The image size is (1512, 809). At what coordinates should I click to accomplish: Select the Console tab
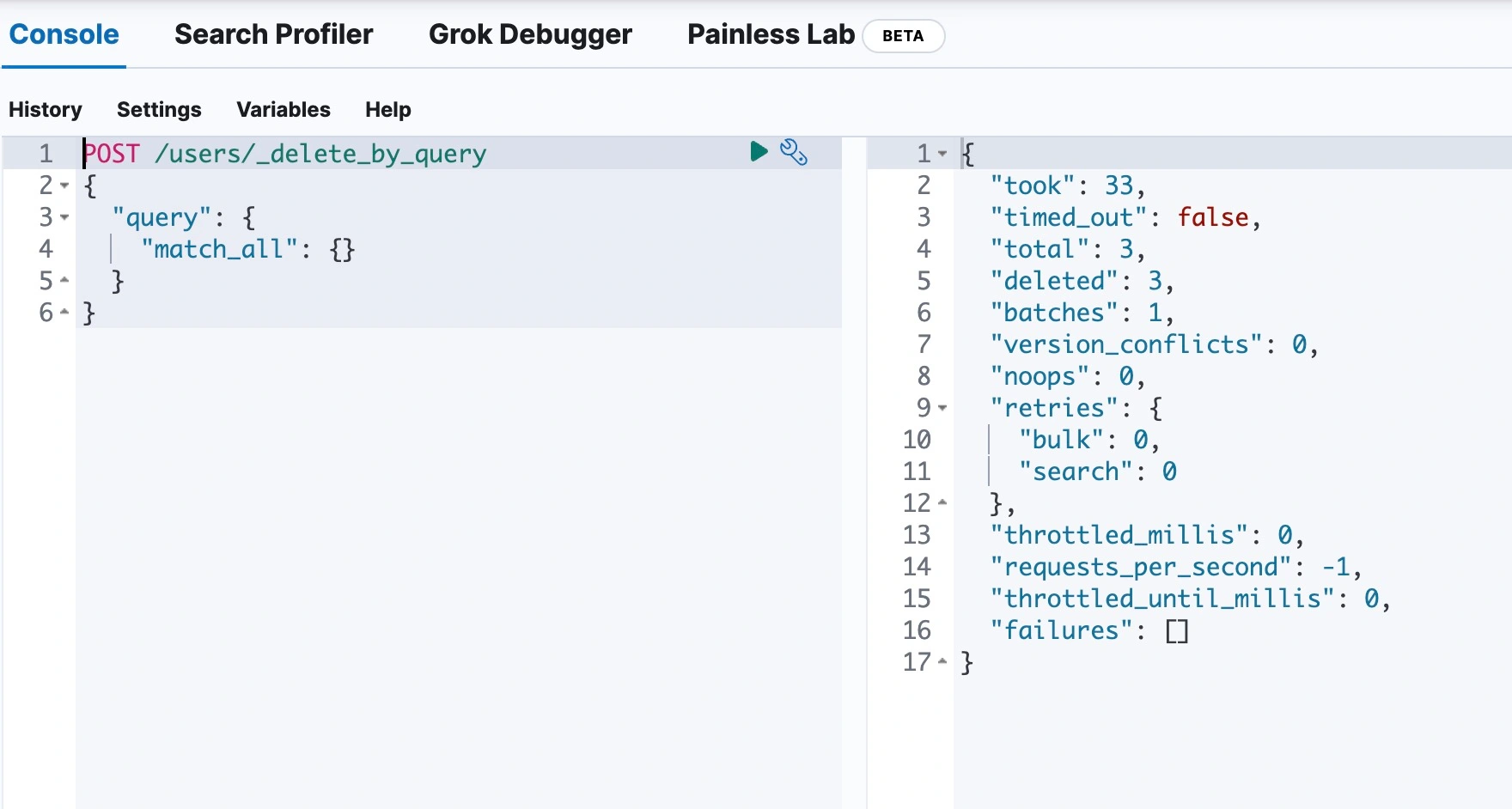(x=64, y=34)
